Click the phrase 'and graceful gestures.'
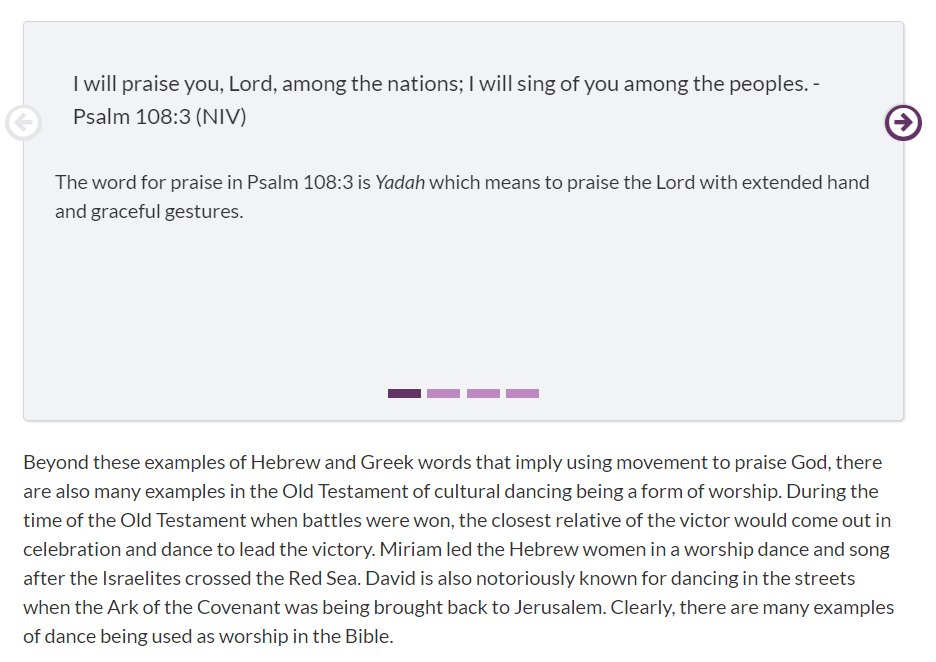This screenshot has height=662, width=936. tap(149, 211)
